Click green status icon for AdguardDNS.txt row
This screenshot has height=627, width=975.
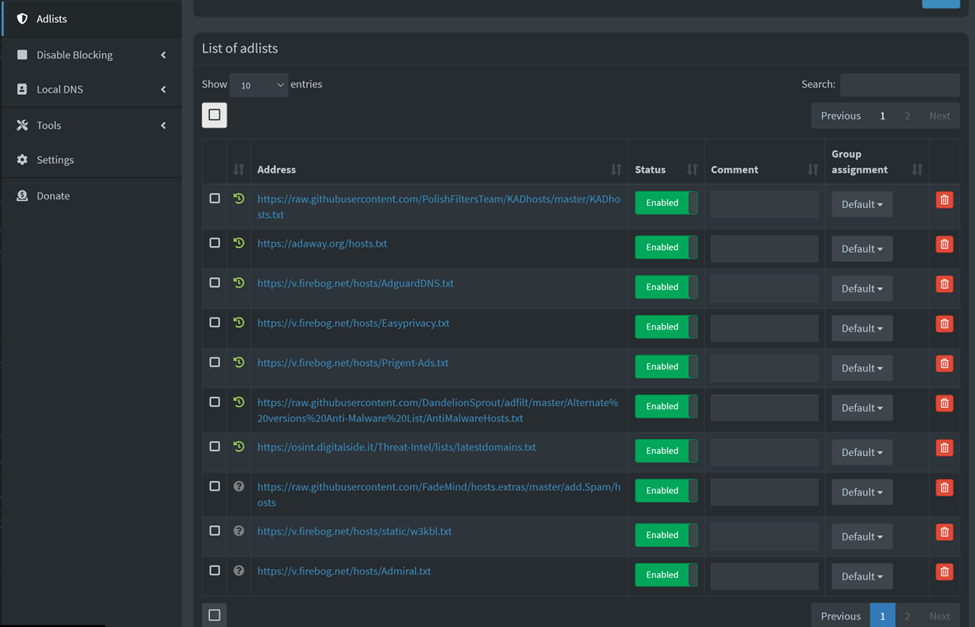click(x=239, y=283)
